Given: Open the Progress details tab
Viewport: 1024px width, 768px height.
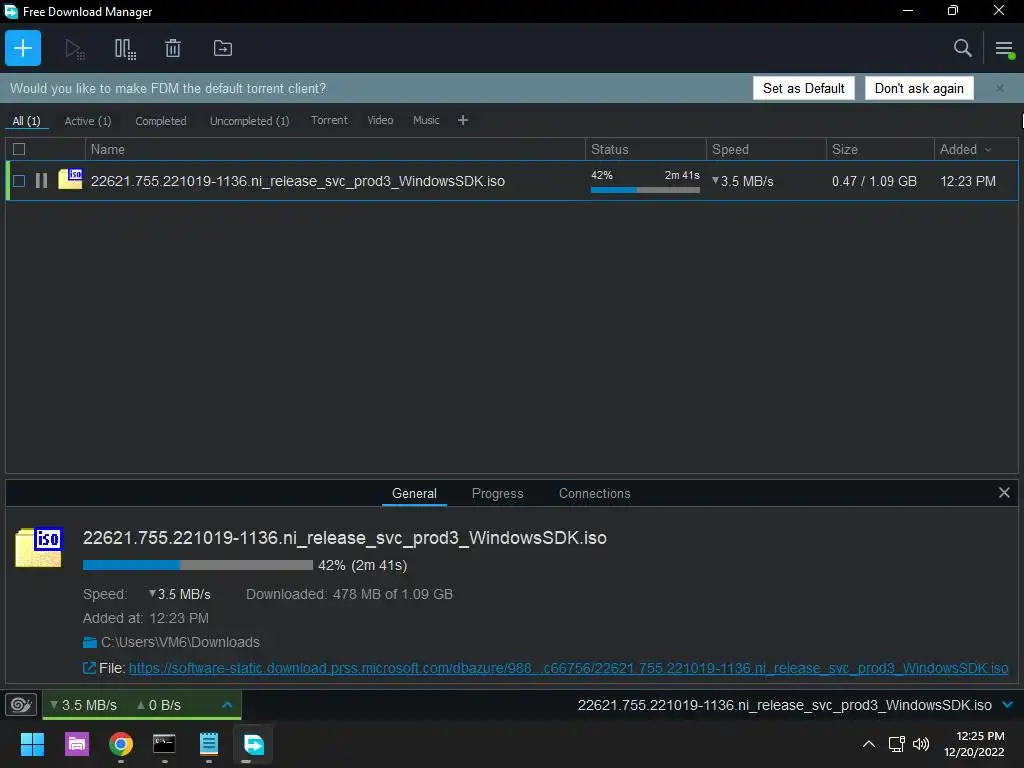Looking at the screenshot, I should coord(498,494).
